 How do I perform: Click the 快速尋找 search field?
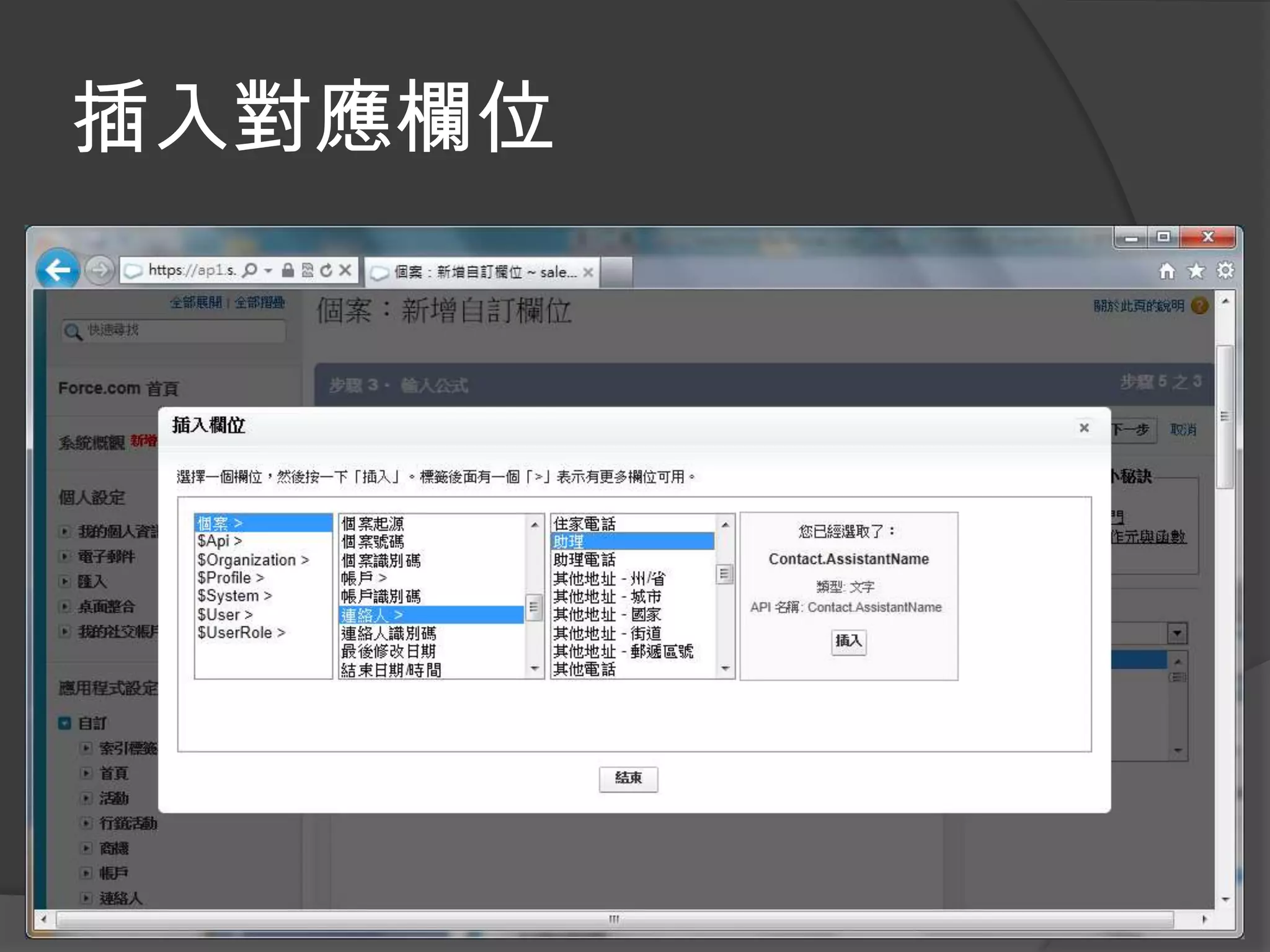tap(174, 330)
